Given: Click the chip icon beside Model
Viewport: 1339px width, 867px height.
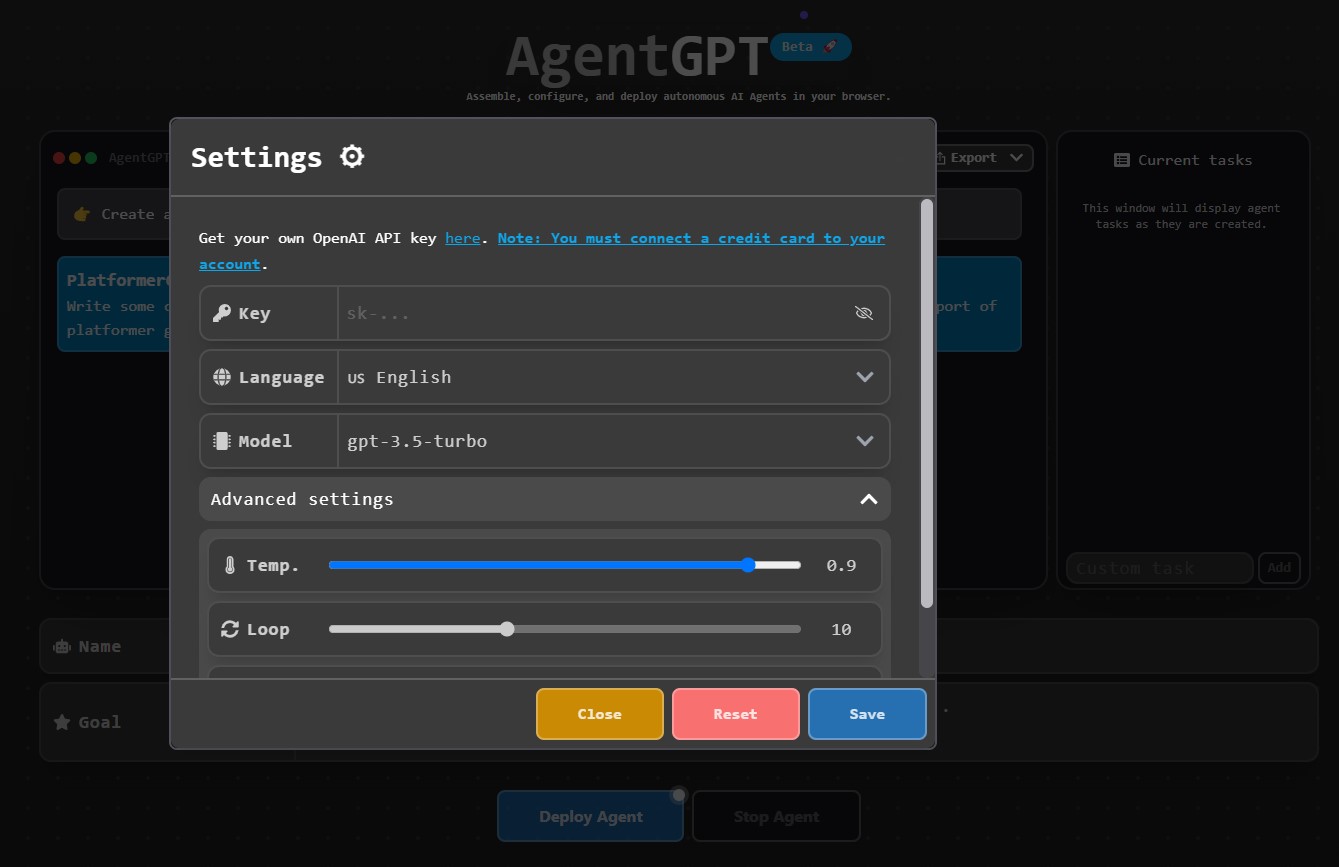Looking at the screenshot, I should pyautogui.click(x=222, y=441).
